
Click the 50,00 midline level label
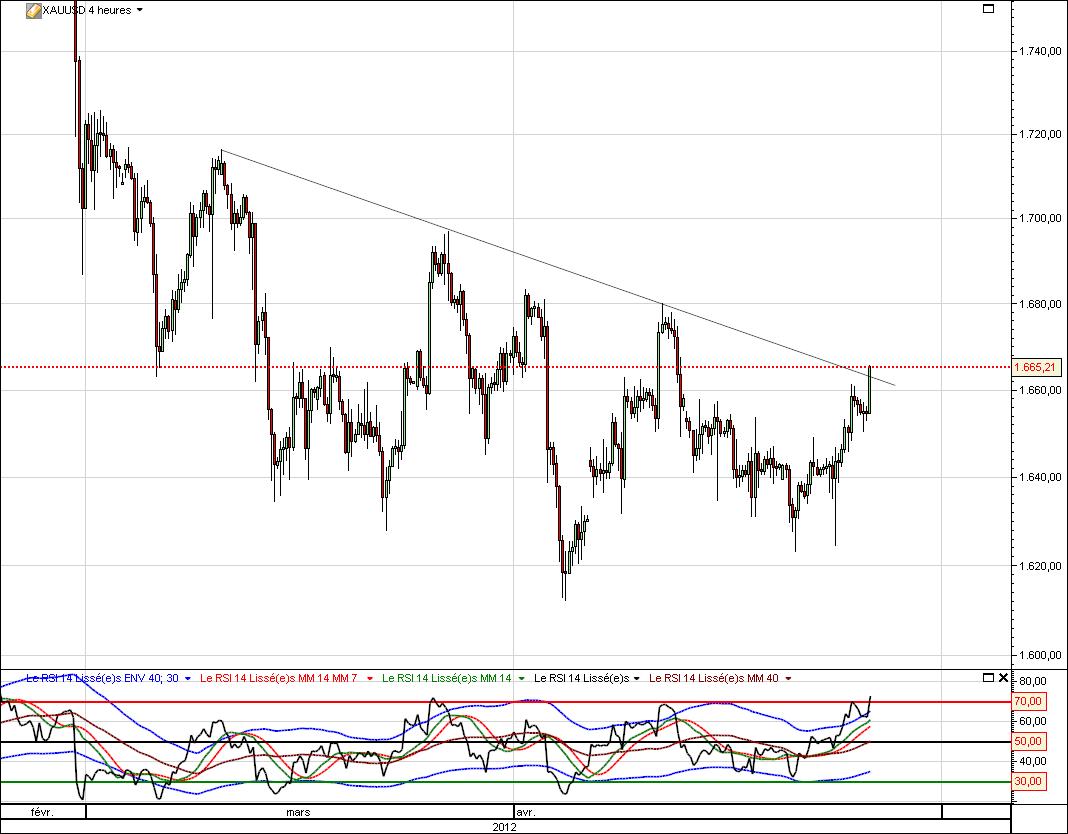click(x=1030, y=743)
